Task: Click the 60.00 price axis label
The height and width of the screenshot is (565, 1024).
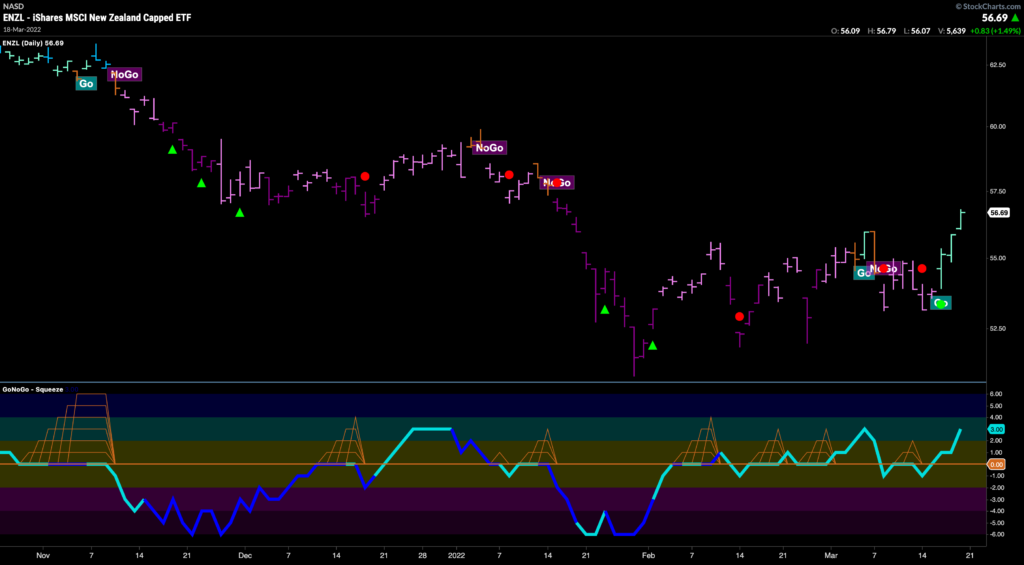Action: point(997,127)
